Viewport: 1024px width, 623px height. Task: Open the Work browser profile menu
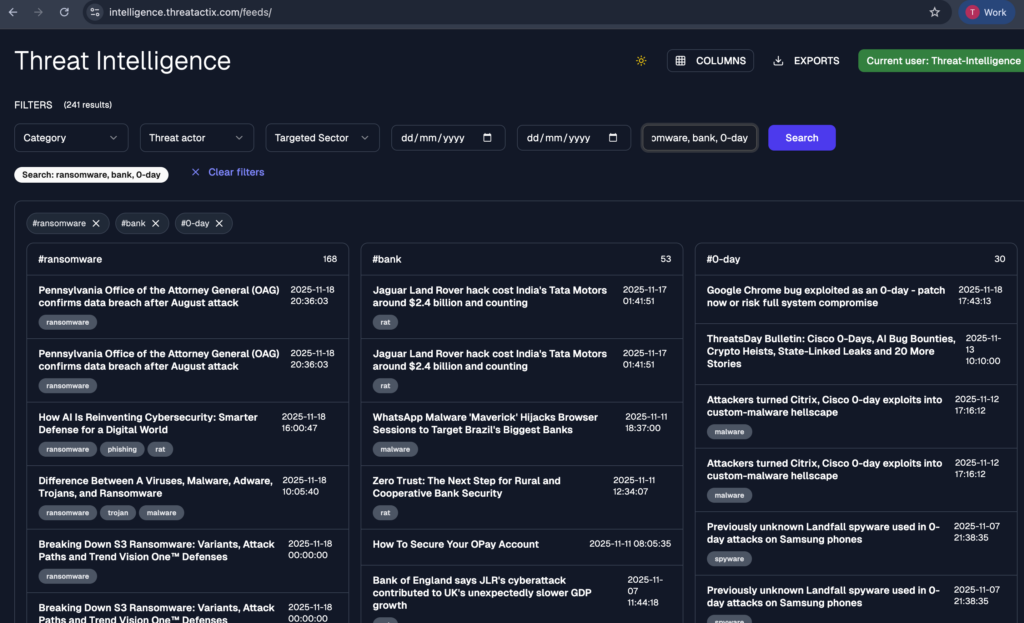pyautogui.click(x=986, y=12)
